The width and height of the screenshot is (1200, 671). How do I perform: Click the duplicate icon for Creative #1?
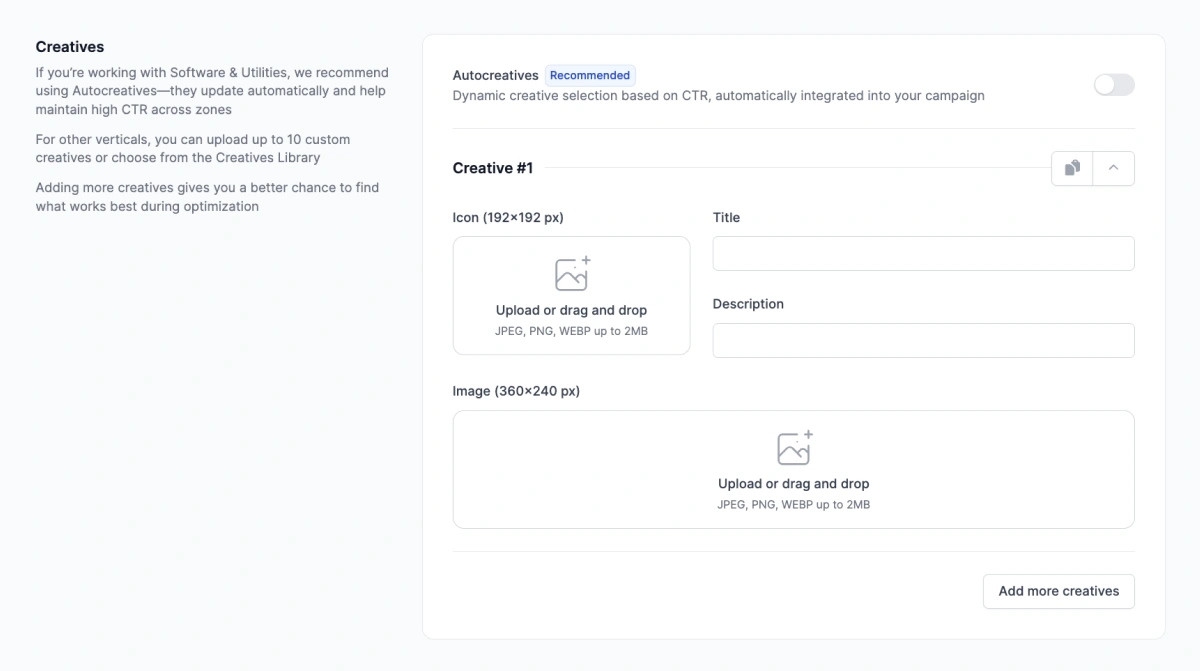tap(1072, 168)
